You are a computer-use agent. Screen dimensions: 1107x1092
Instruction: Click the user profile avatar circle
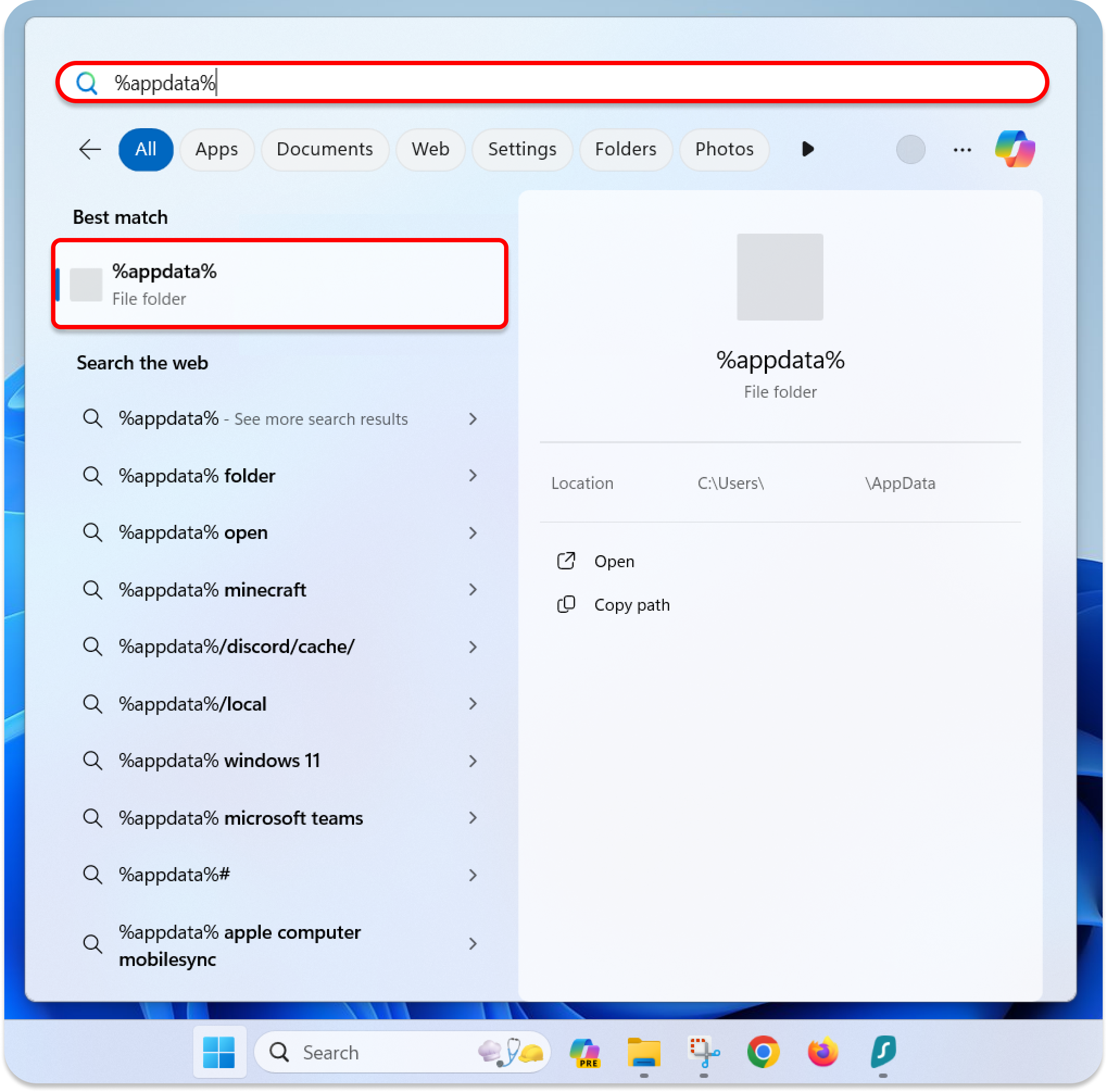pos(910,149)
